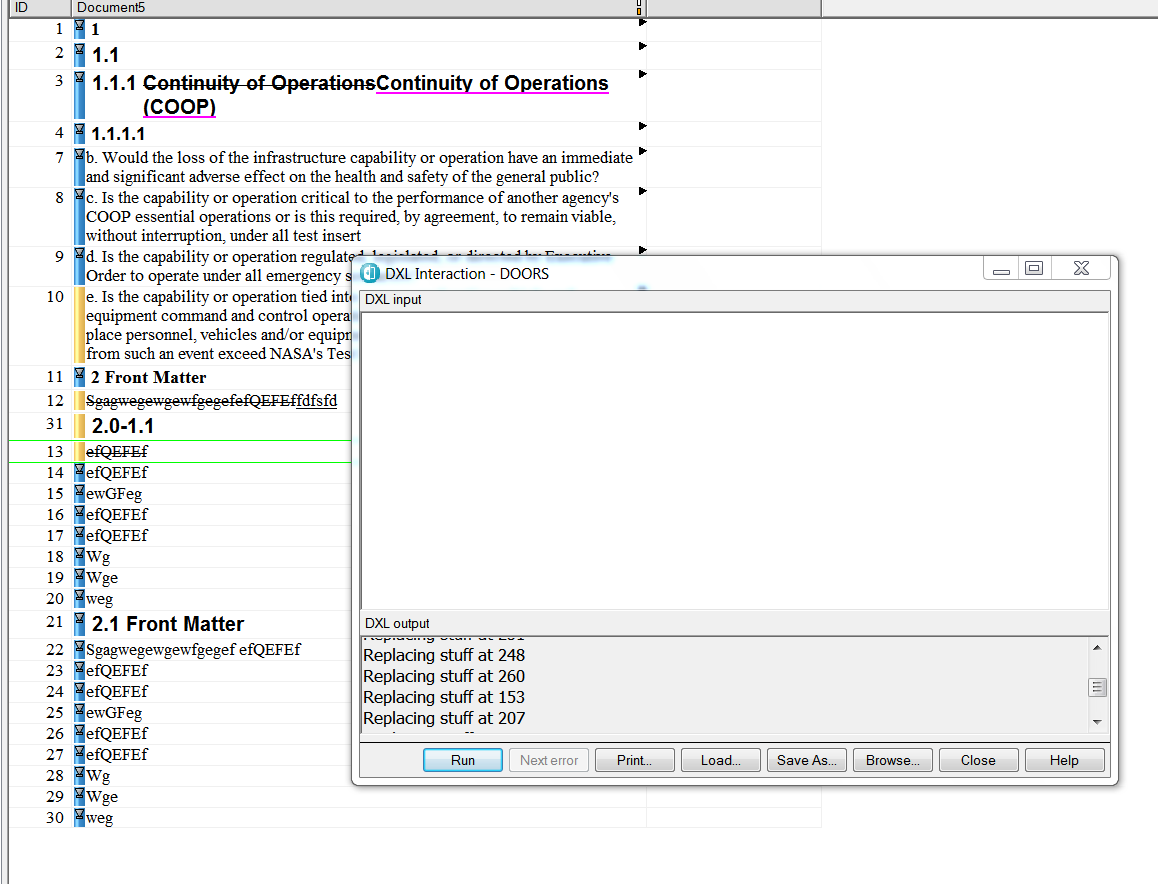Open the link arrow on row ID 1
Viewport: 1158px width, 884px height.
[x=642, y=22]
